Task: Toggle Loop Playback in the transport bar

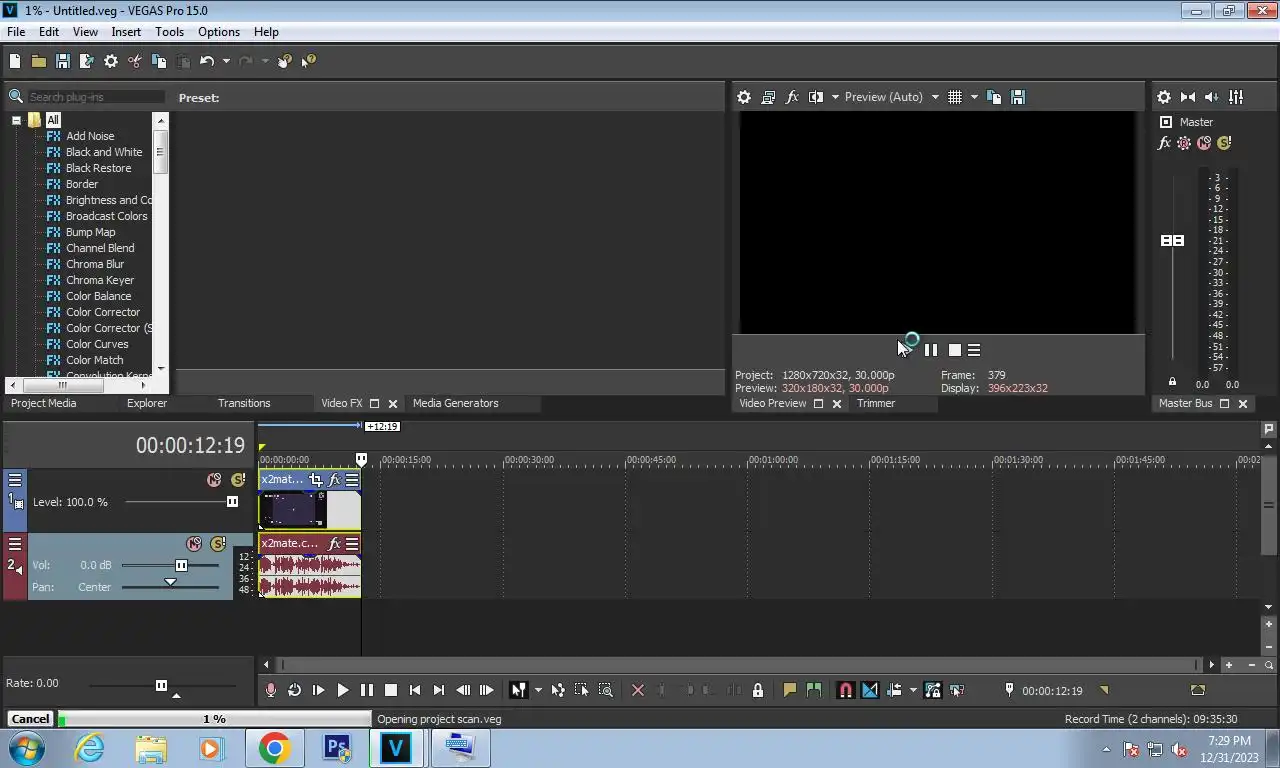Action: (x=294, y=690)
